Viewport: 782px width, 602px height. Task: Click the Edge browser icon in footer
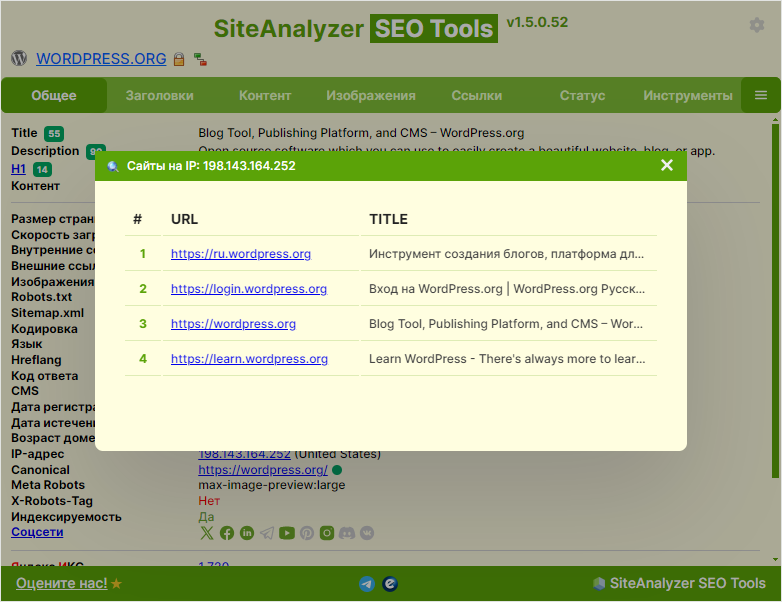(390, 584)
